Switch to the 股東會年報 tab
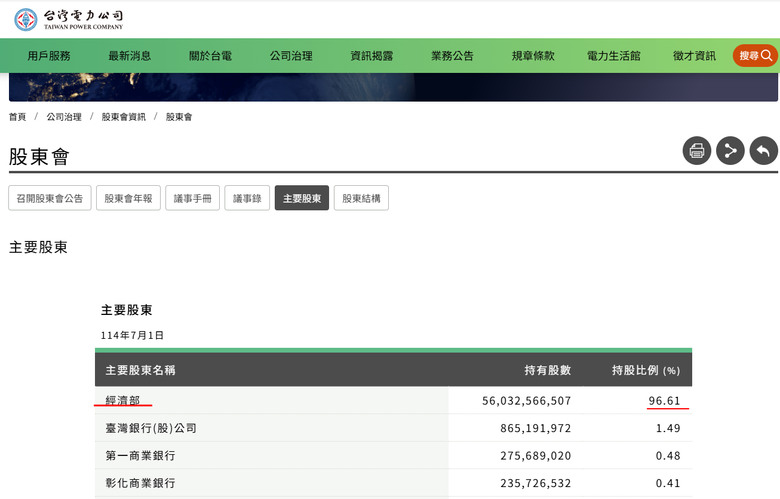The image size is (780, 499). [128, 198]
